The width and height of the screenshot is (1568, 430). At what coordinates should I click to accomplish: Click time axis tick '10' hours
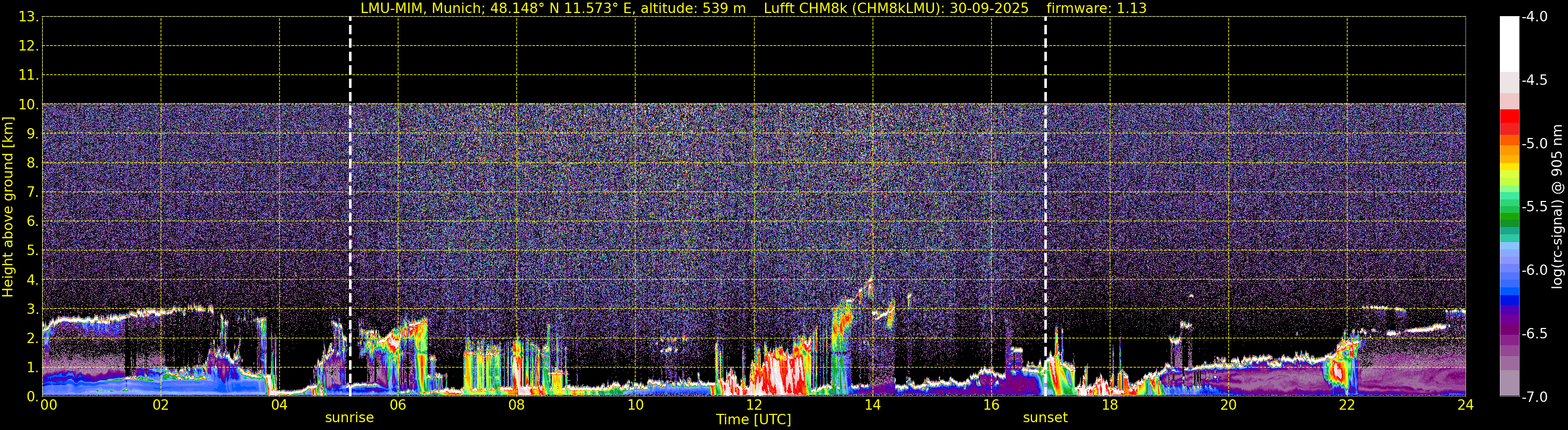(635, 405)
